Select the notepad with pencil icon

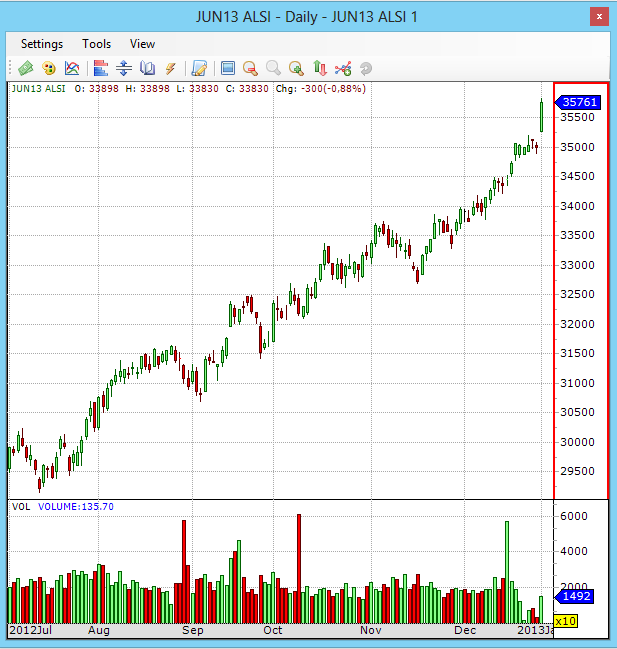(x=199, y=68)
